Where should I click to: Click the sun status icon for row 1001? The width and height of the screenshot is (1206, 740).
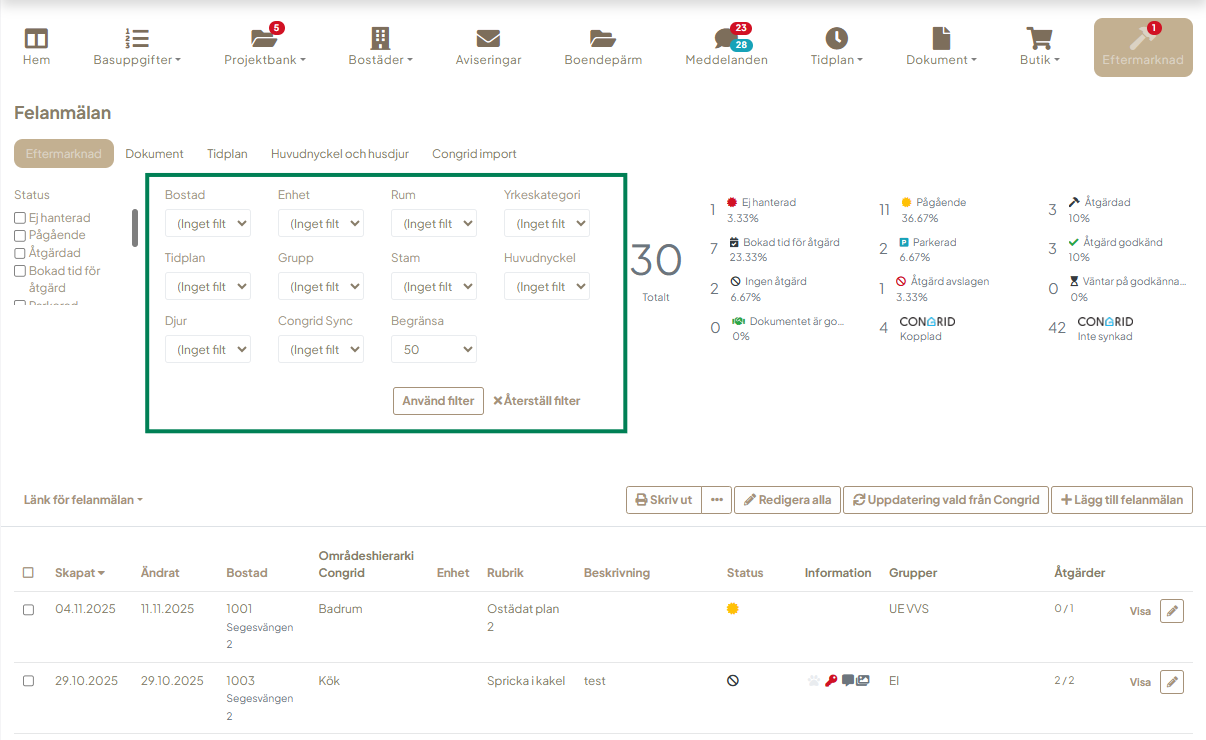coord(733,609)
